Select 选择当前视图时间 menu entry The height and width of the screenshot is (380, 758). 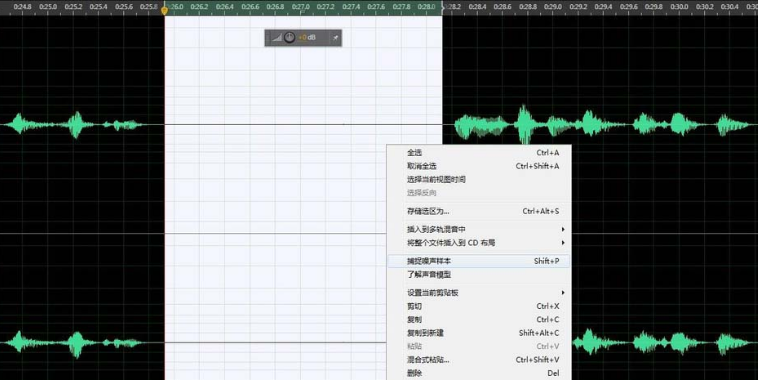(479, 179)
